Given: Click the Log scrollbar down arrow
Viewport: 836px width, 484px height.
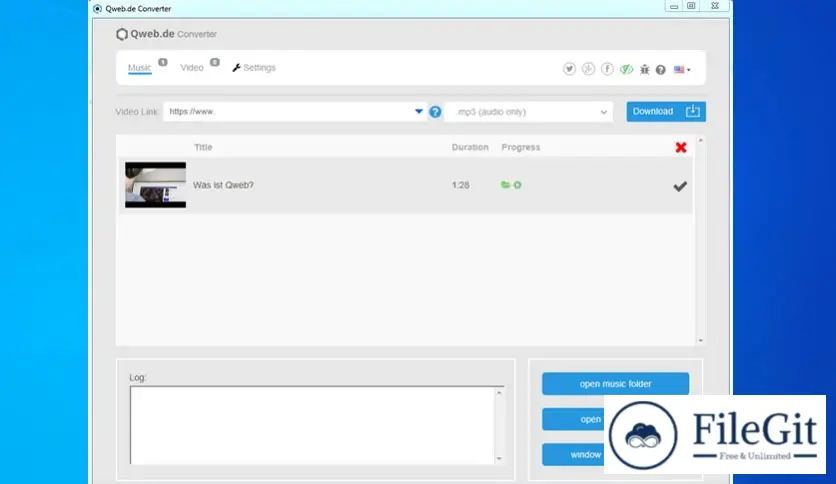Looking at the screenshot, I should tap(500, 458).
